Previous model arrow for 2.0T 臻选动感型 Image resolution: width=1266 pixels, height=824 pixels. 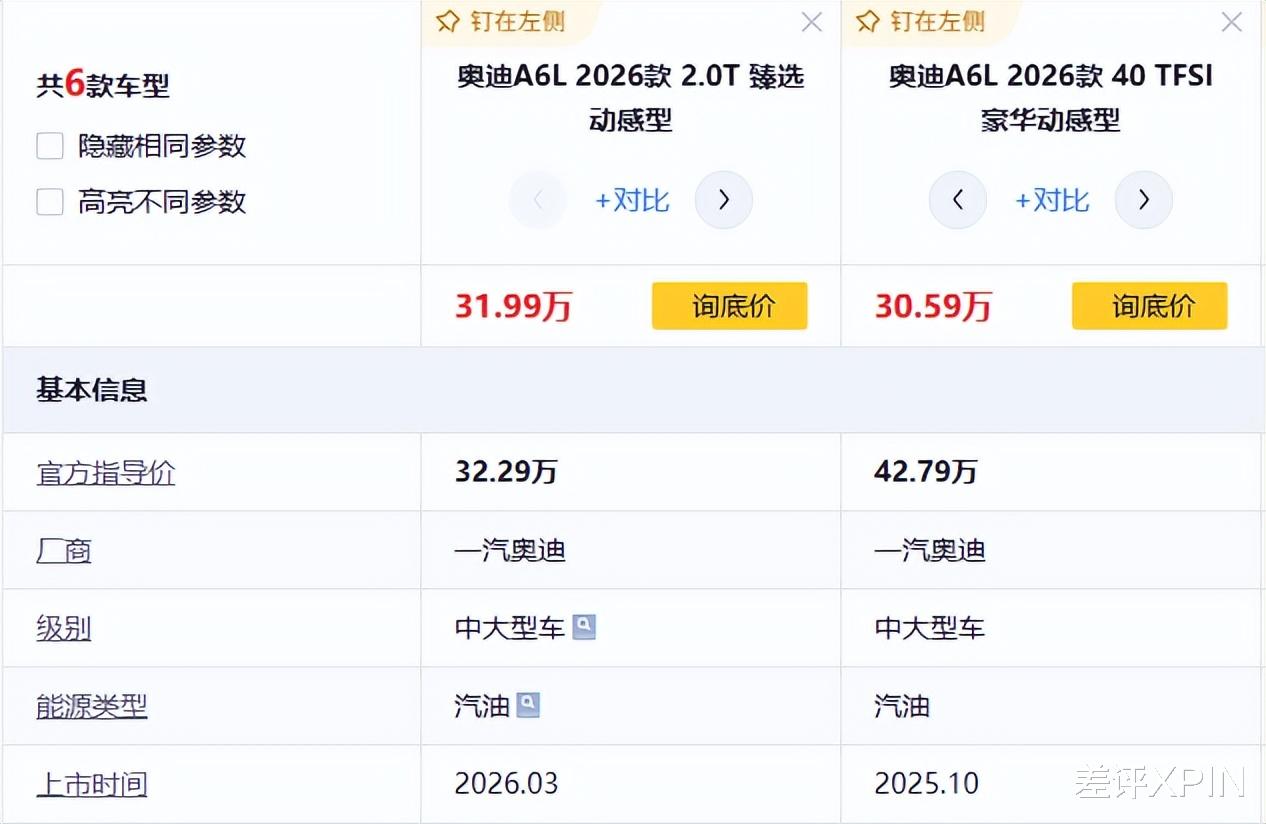(x=538, y=200)
